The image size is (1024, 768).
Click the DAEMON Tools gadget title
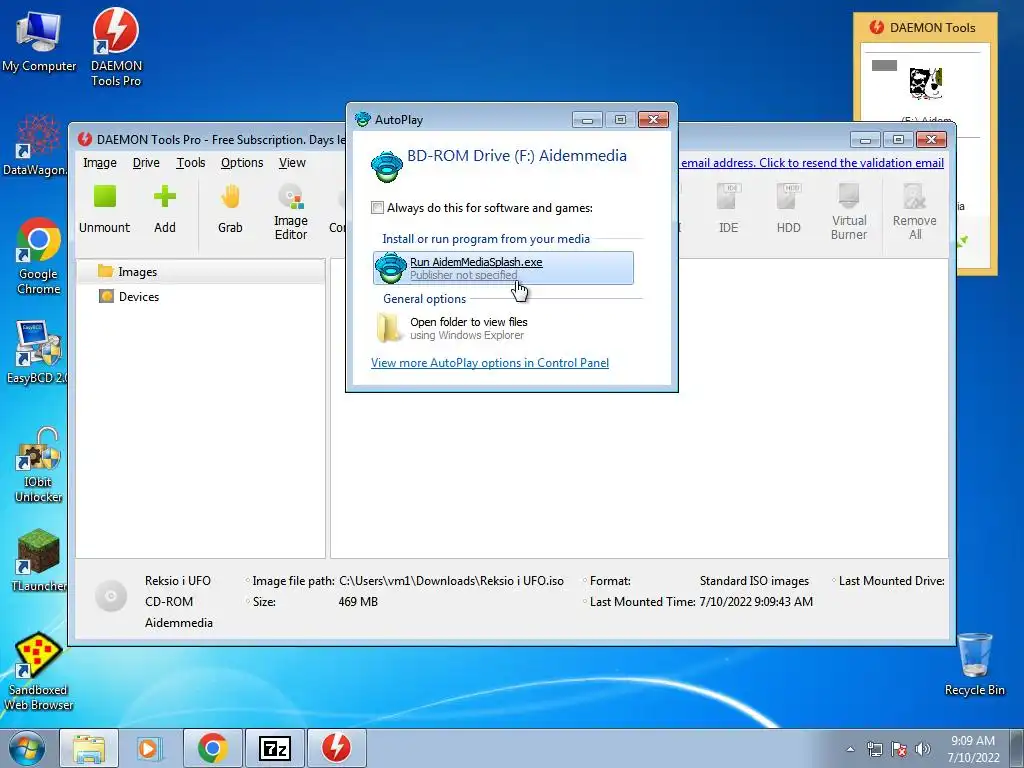pos(933,27)
